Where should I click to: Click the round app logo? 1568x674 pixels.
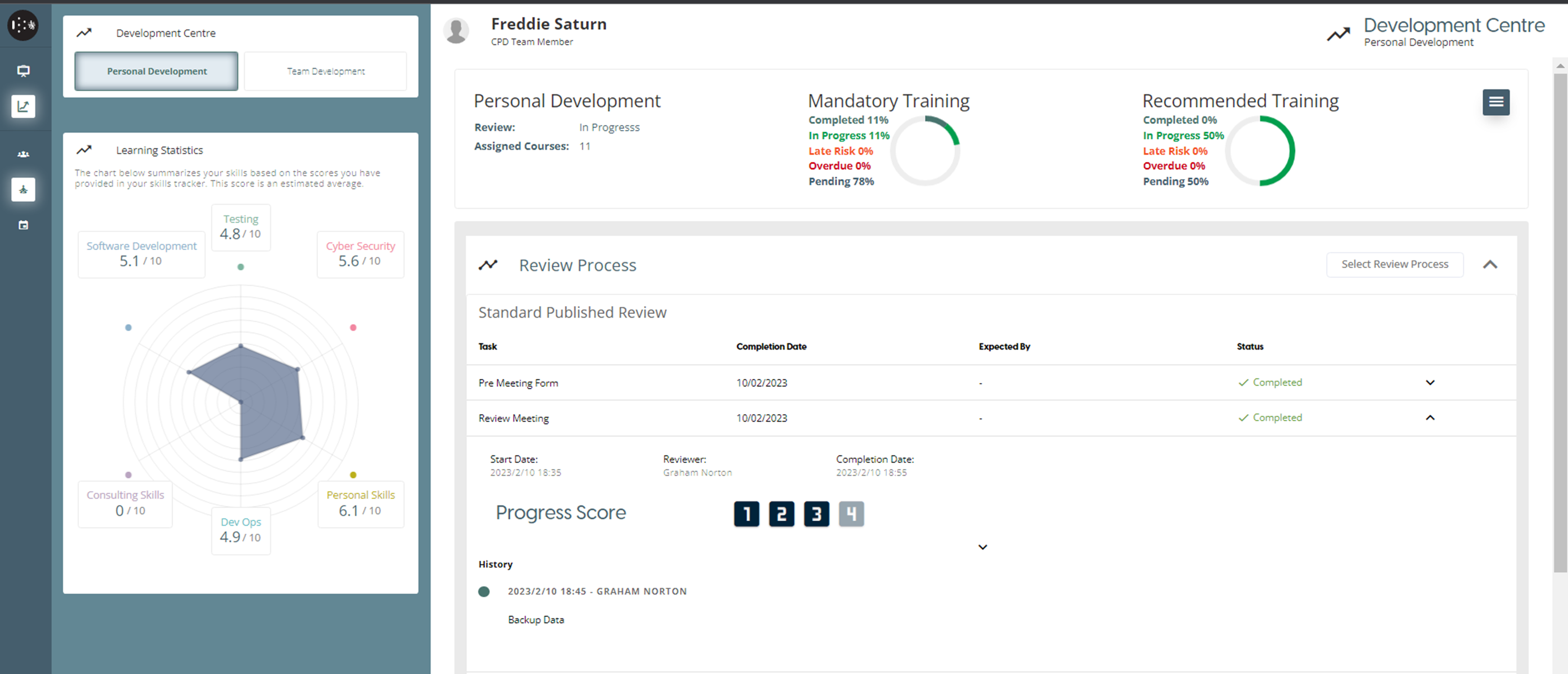23,25
